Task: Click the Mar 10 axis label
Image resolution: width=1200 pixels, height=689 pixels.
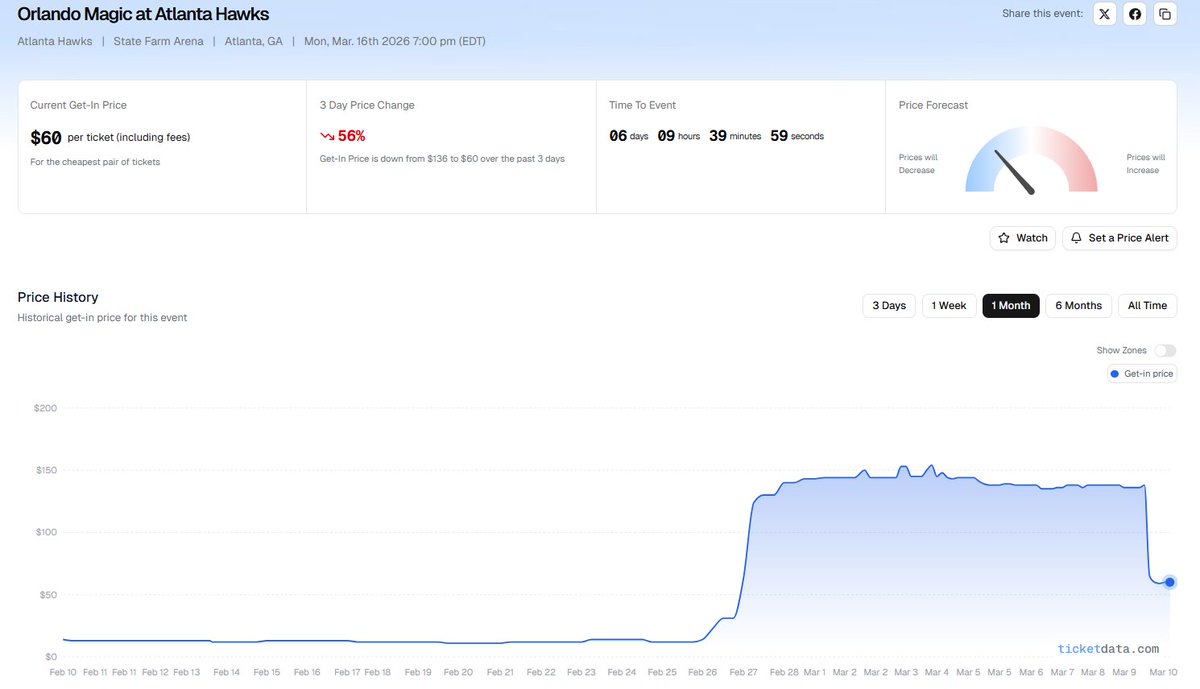Action: coord(1161,673)
